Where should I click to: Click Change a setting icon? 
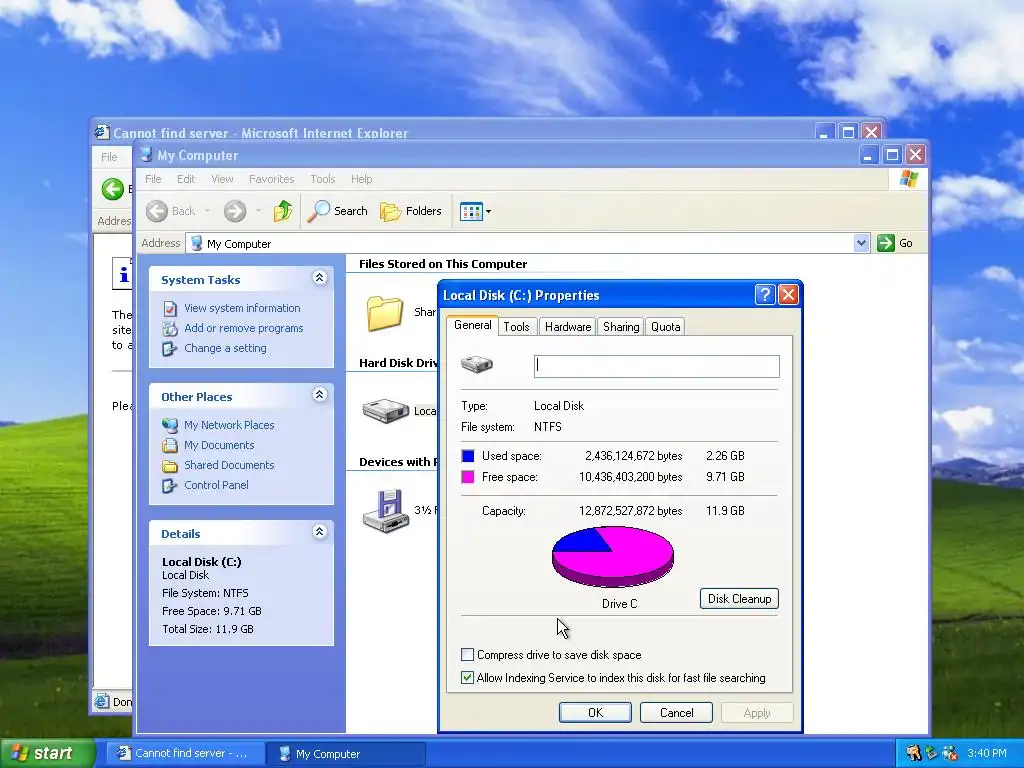click(x=170, y=349)
